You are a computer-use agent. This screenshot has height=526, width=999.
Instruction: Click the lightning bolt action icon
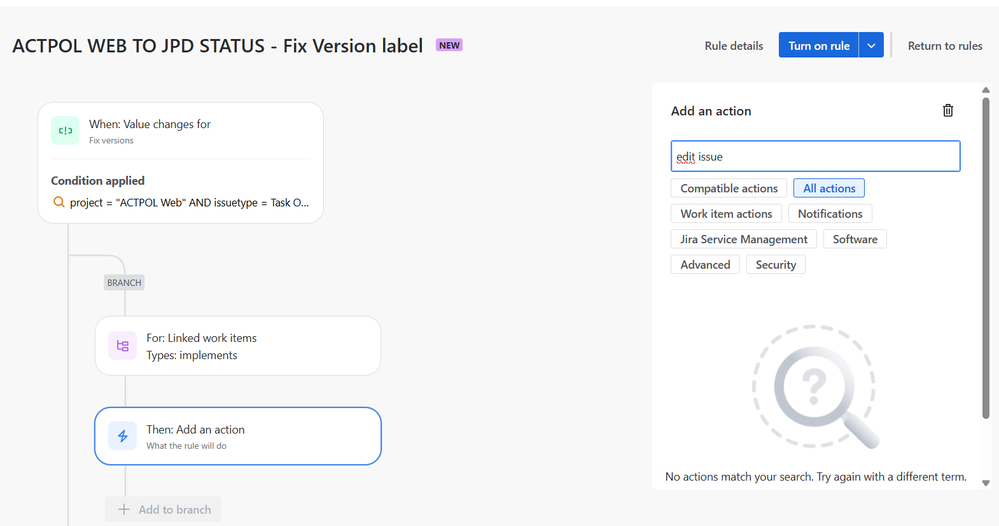point(122,436)
